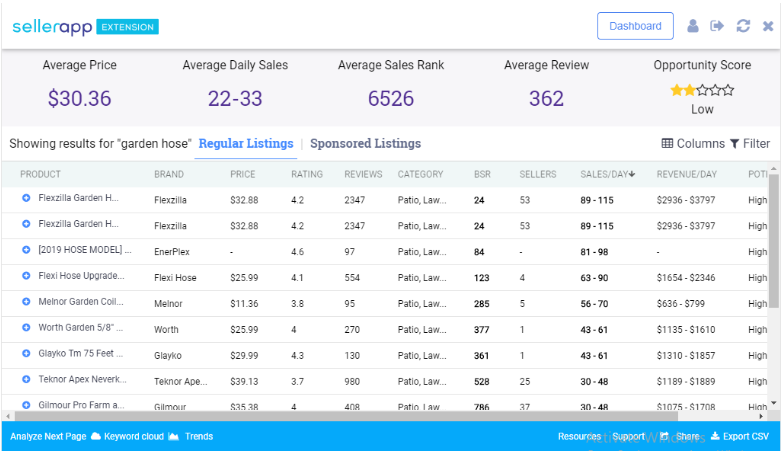Viewport: 783px width, 451px height.
Task: Click the user profile icon
Action: click(693, 26)
